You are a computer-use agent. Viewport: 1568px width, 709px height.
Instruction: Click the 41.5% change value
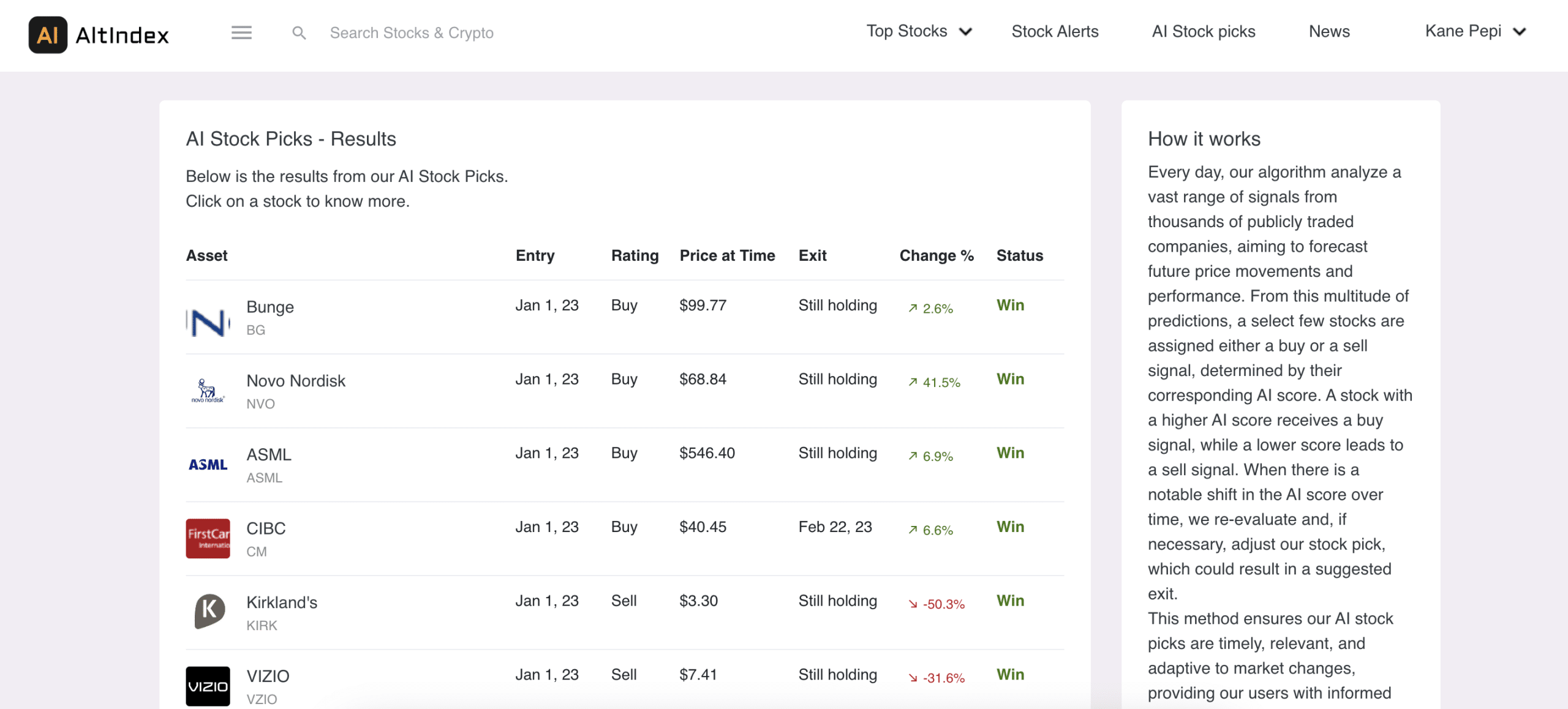(941, 383)
